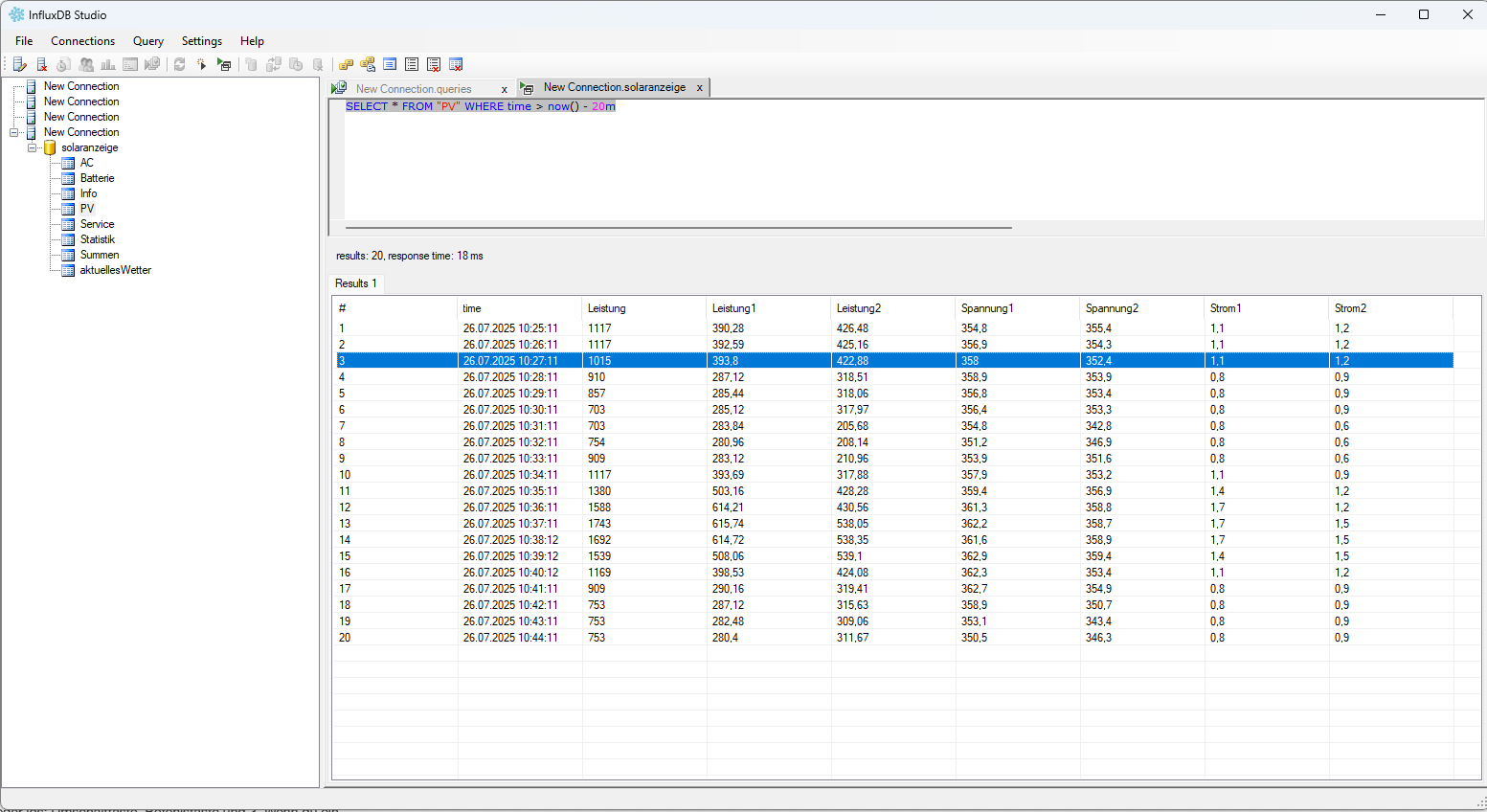Click the run query arrow with sparkle icon
Screen dimensions: 1487x812
pyautogui.click(x=201, y=64)
